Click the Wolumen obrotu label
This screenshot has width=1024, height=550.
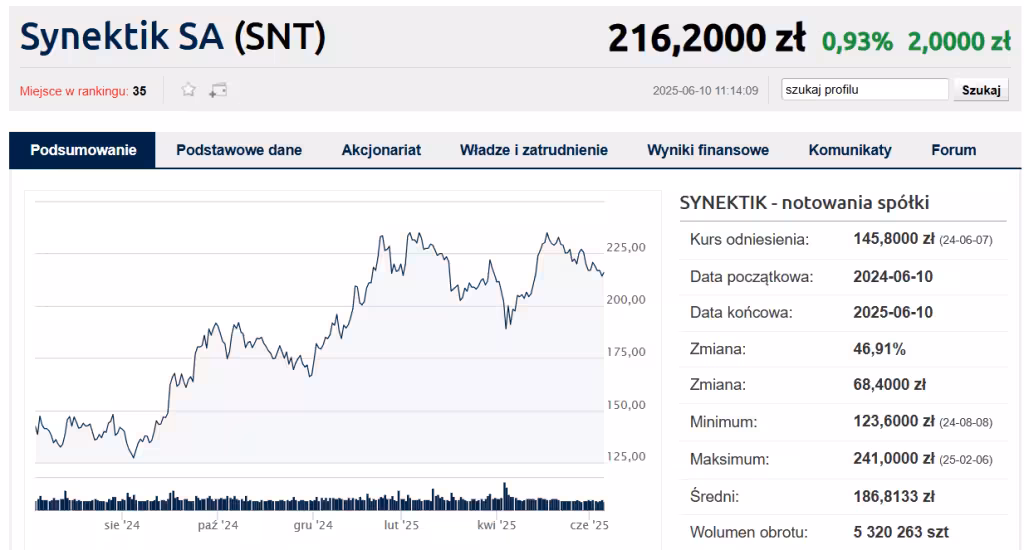point(748,532)
